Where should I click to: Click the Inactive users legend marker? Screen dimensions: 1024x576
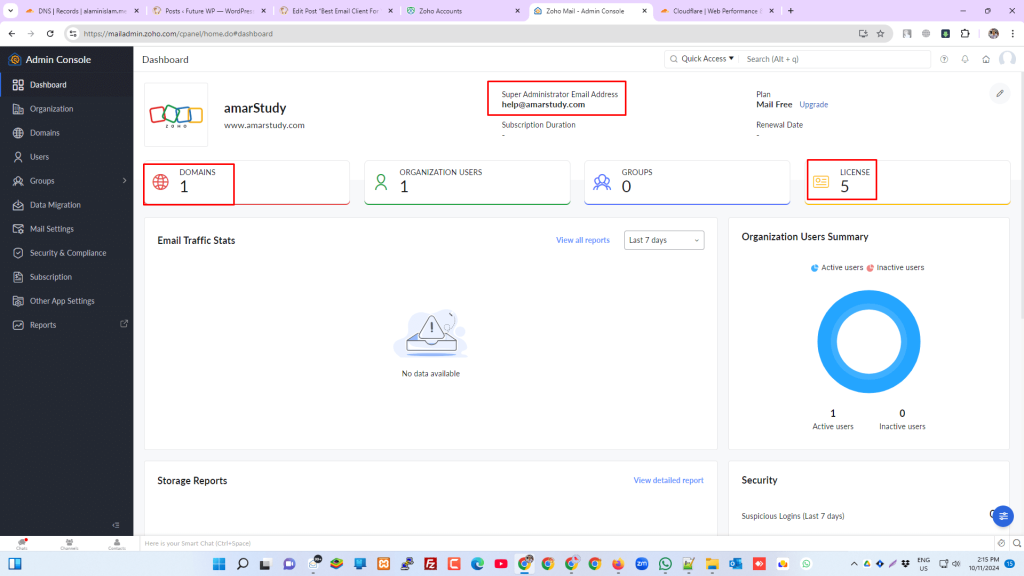coord(870,268)
